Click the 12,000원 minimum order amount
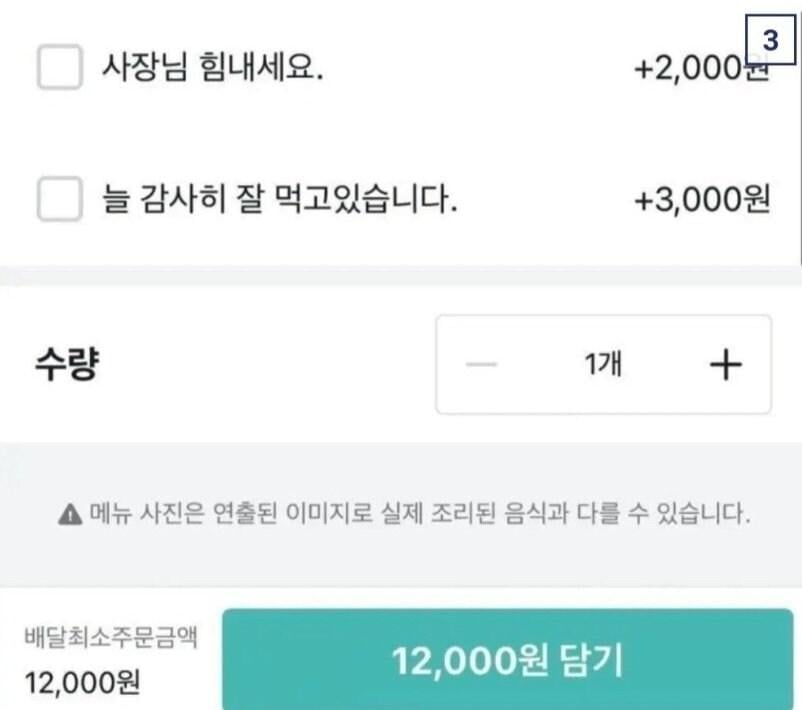802x710 pixels. [x=82, y=683]
